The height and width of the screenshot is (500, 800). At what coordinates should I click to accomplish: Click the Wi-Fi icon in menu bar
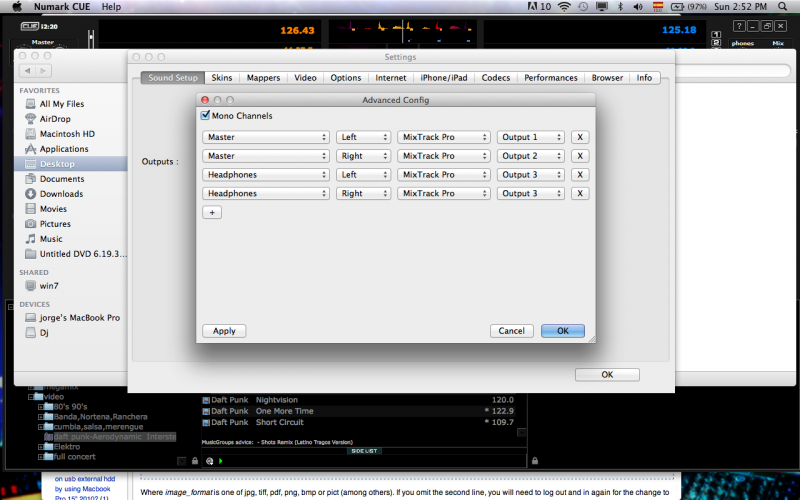pos(565,7)
